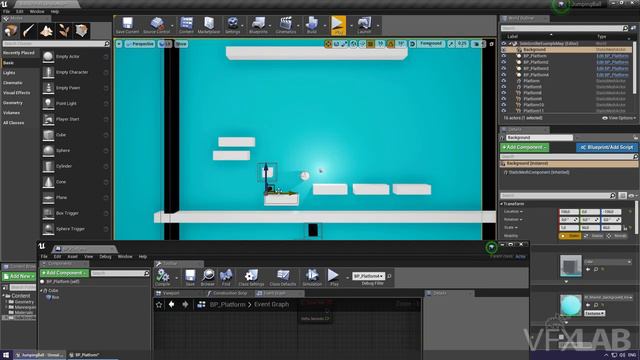Click Blueprint/Add Script button
640x360 pixels.
pos(607,147)
